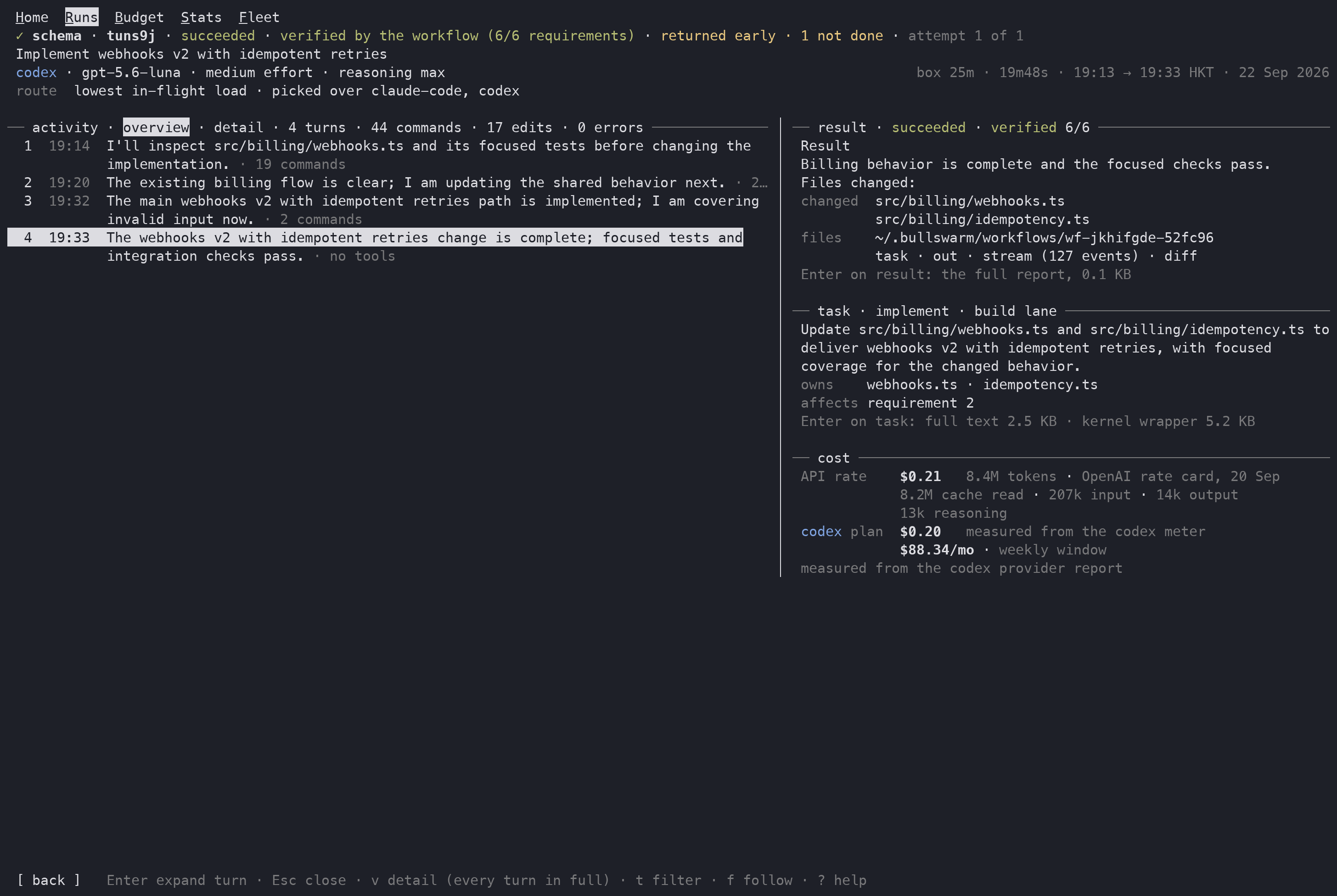Click the codex agent label in header
The height and width of the screenshot is (896, 1337).
[x=36, y=73]
